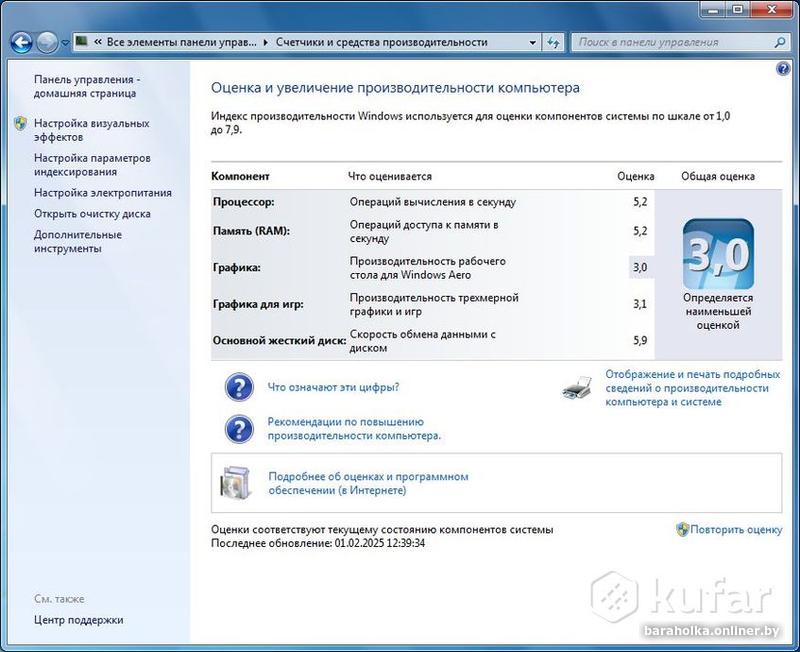This screenshot has width=800, height=652.
Task: Close the window with the red X
Action: click(771, 10)
